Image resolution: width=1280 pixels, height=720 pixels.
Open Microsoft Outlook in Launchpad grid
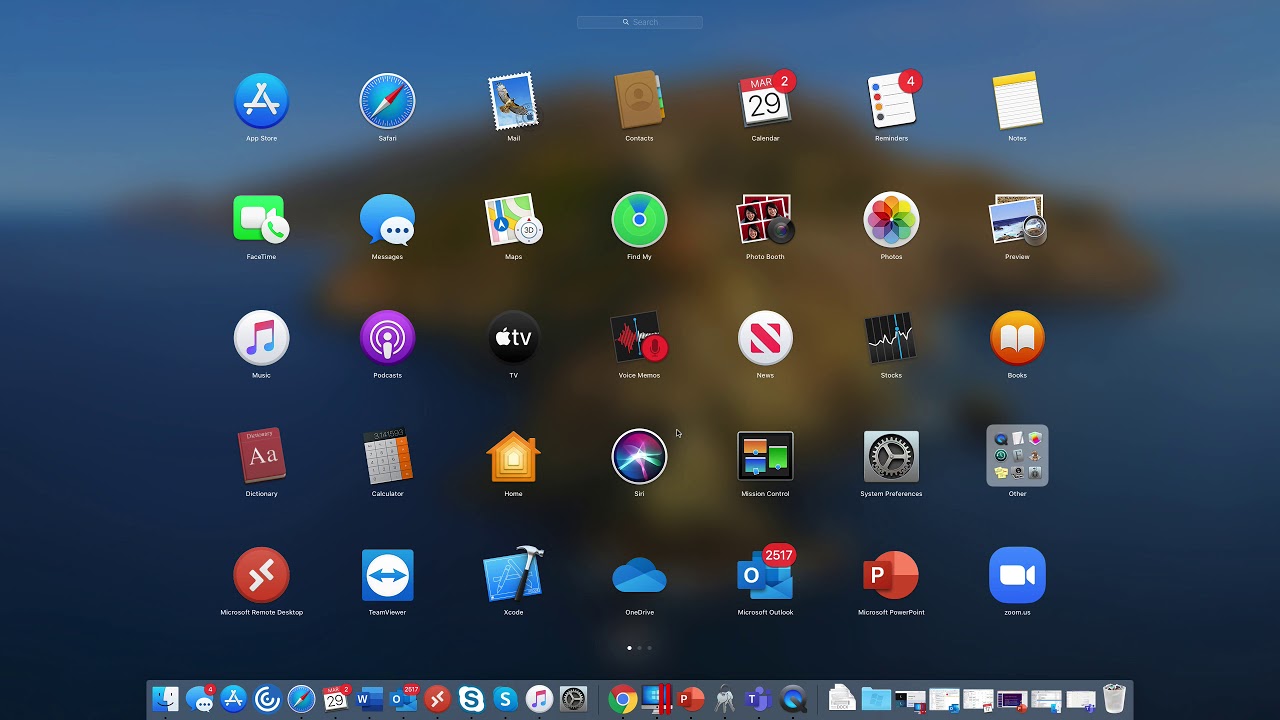point(765,573)
